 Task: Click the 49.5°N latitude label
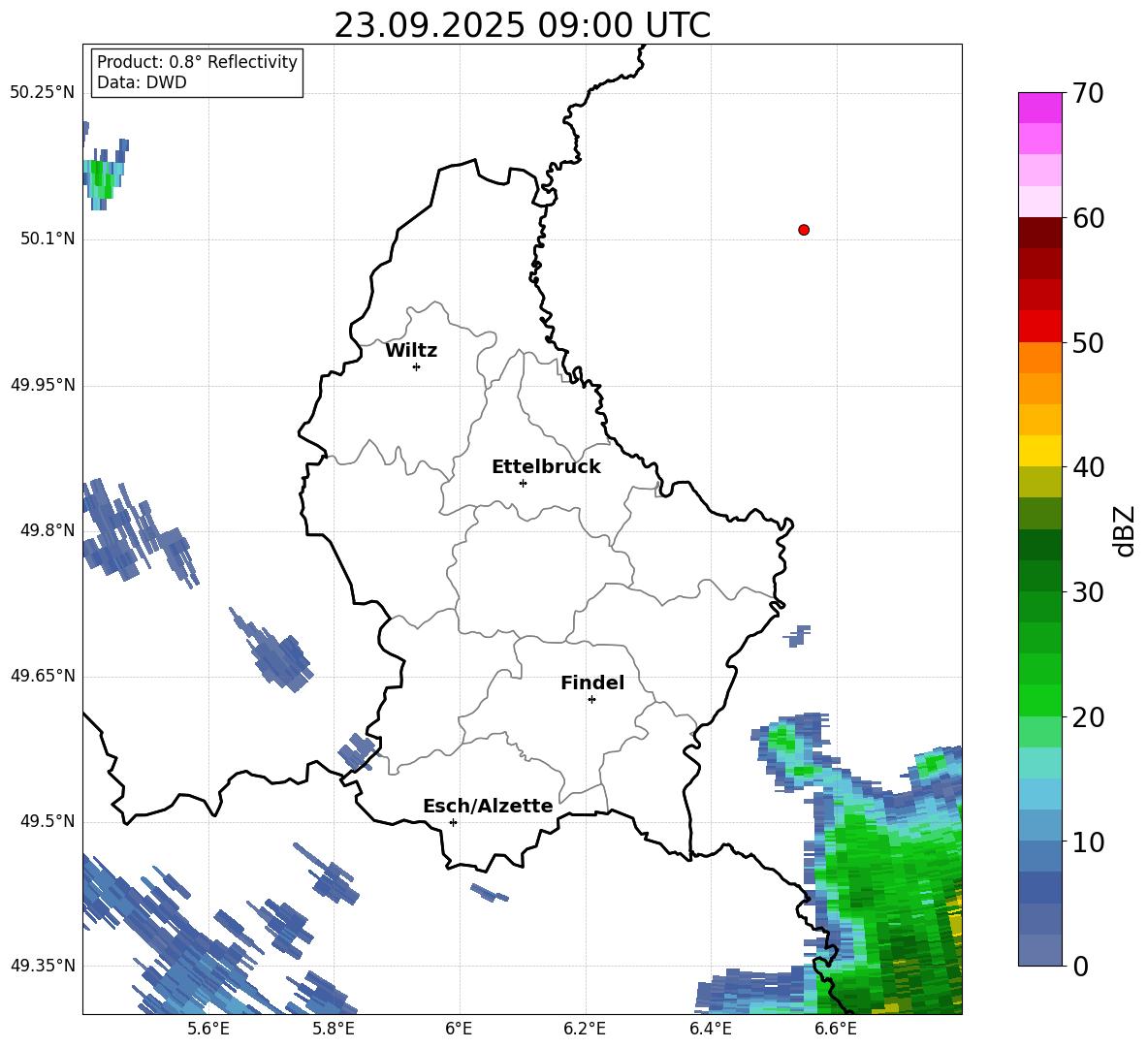click(x=48, y=821)
